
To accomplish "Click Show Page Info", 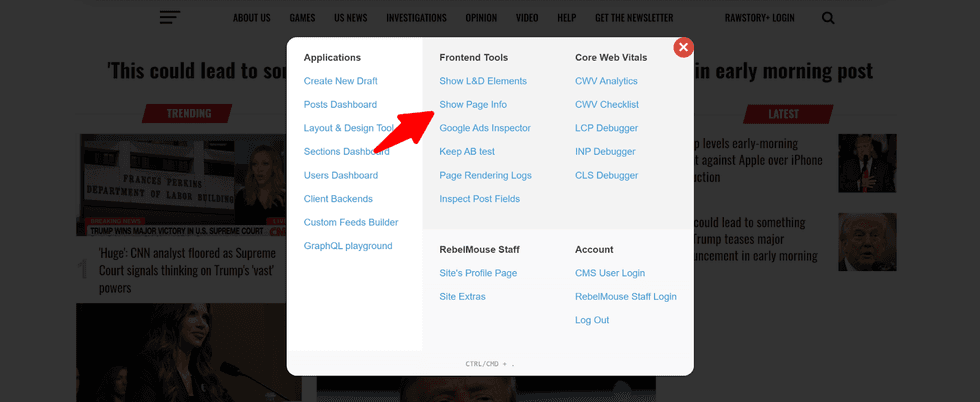I will (x=473, y=104).
